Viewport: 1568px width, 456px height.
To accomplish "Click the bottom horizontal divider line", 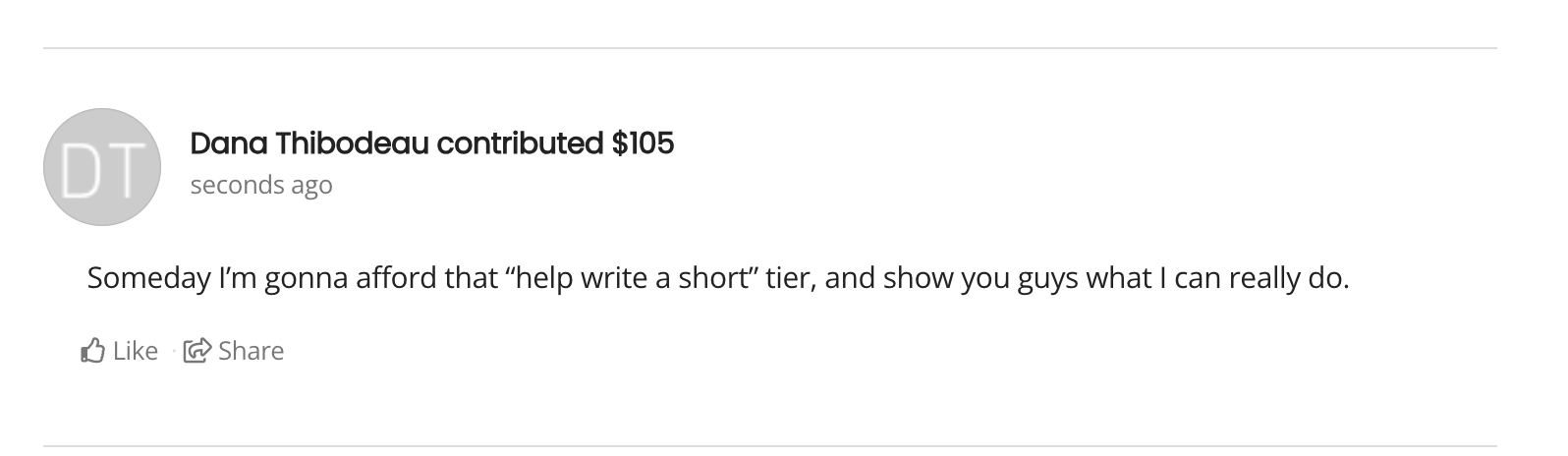I will 769,446.
